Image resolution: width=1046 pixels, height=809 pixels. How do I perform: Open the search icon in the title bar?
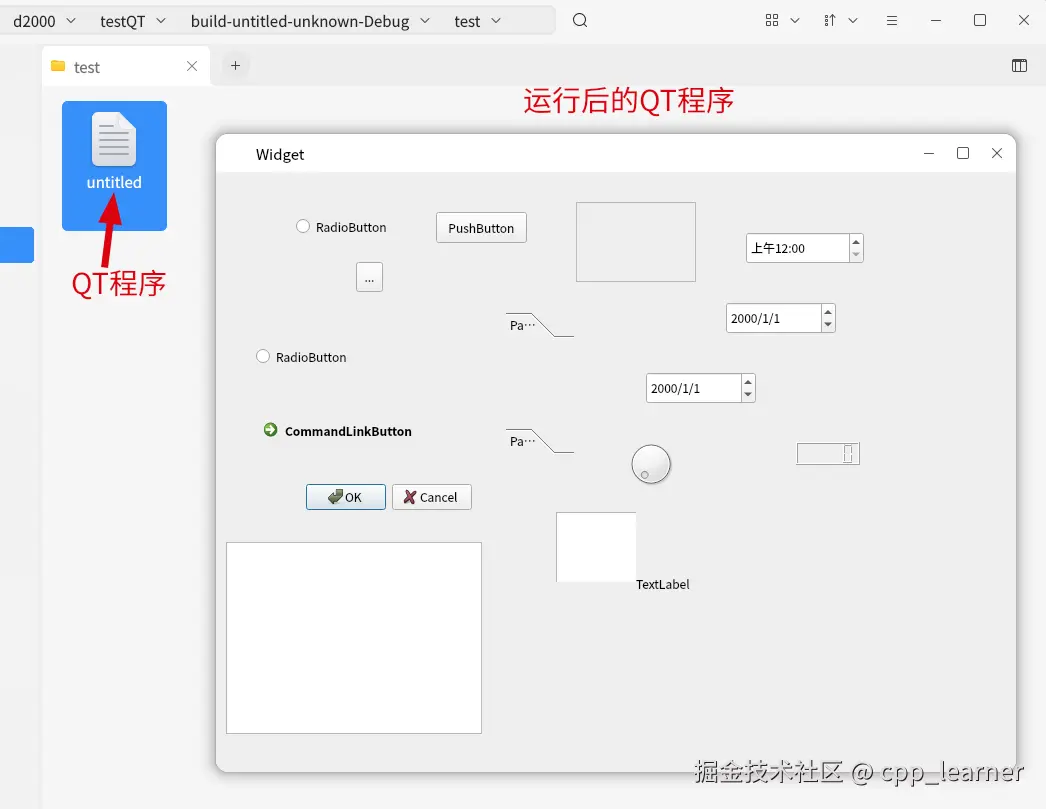pos(580,19)
